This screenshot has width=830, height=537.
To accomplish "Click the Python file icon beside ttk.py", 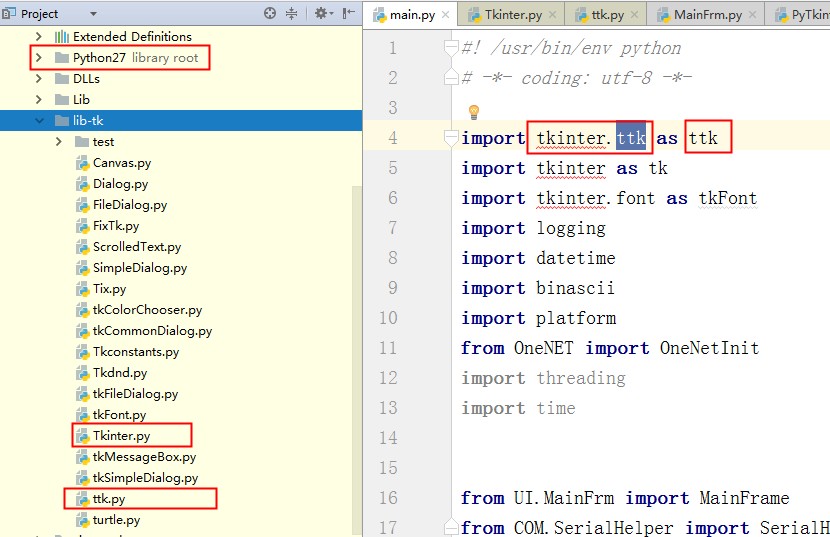I will coord(83,499).
